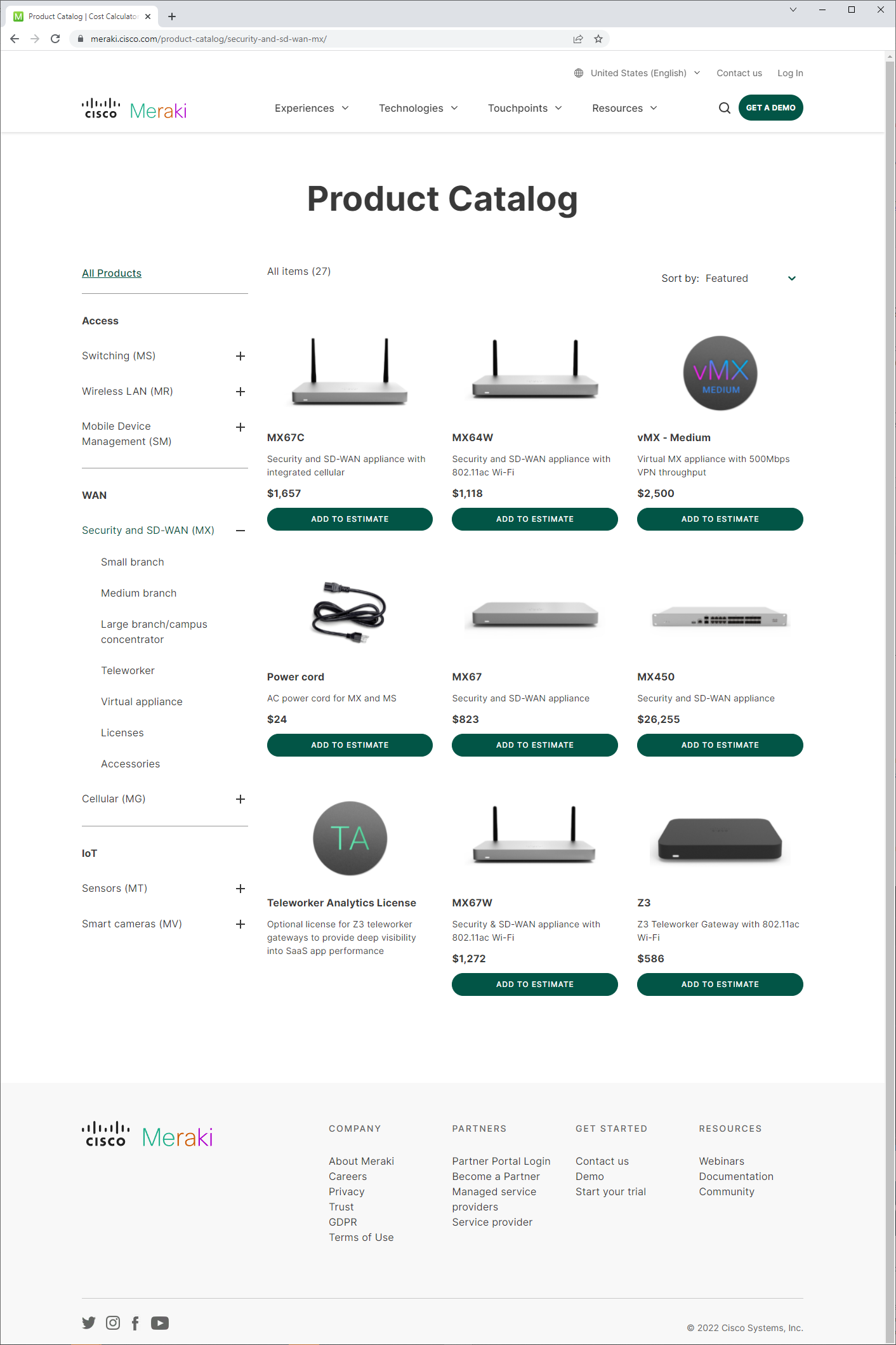Open the Technologies menu
The height and width of the screenshot is (1345, 896).
point(418,109)
